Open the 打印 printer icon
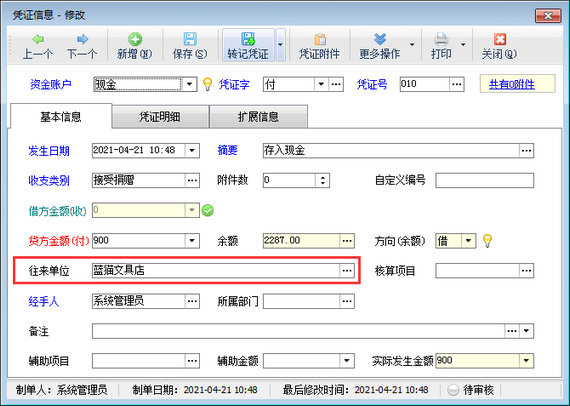The width and height of the screenshot is (570, 406). click(441, 39)
